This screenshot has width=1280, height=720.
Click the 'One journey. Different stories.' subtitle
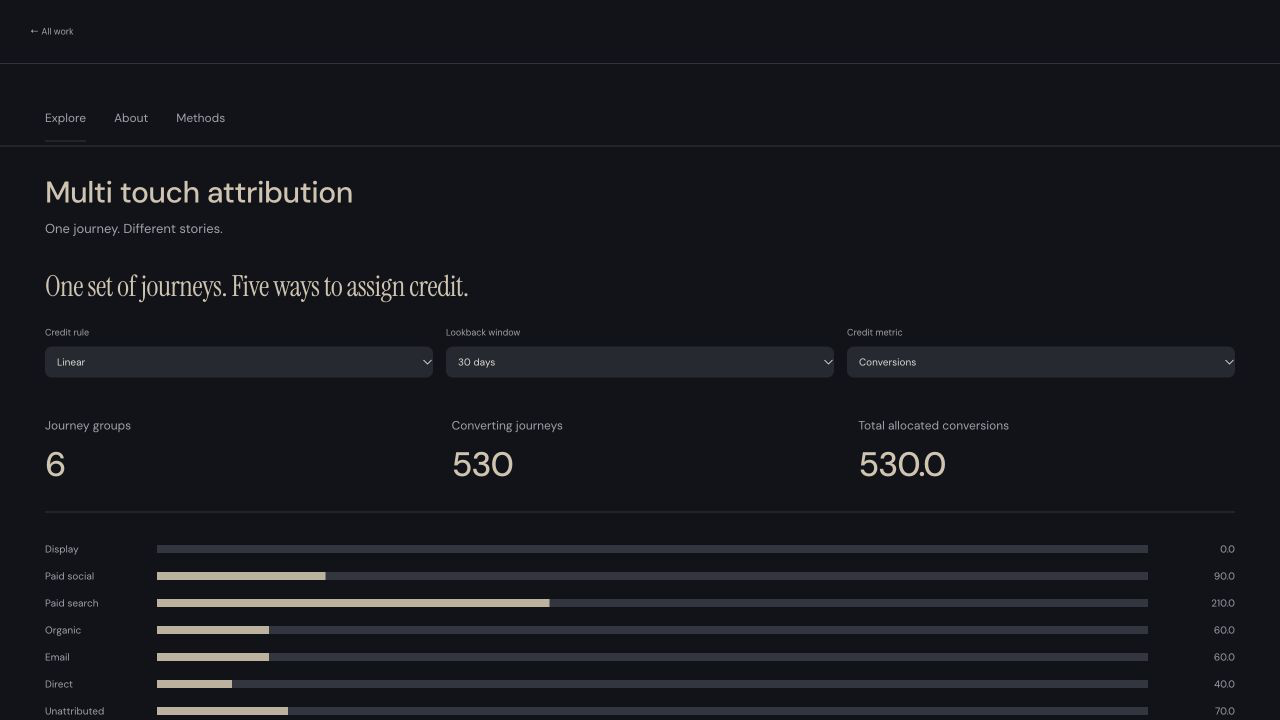tap(134, 229)
